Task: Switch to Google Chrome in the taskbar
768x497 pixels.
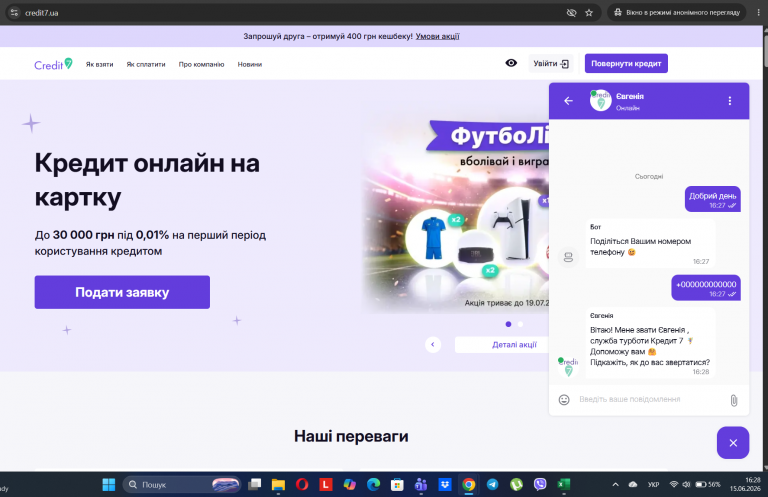Action: 469,485
